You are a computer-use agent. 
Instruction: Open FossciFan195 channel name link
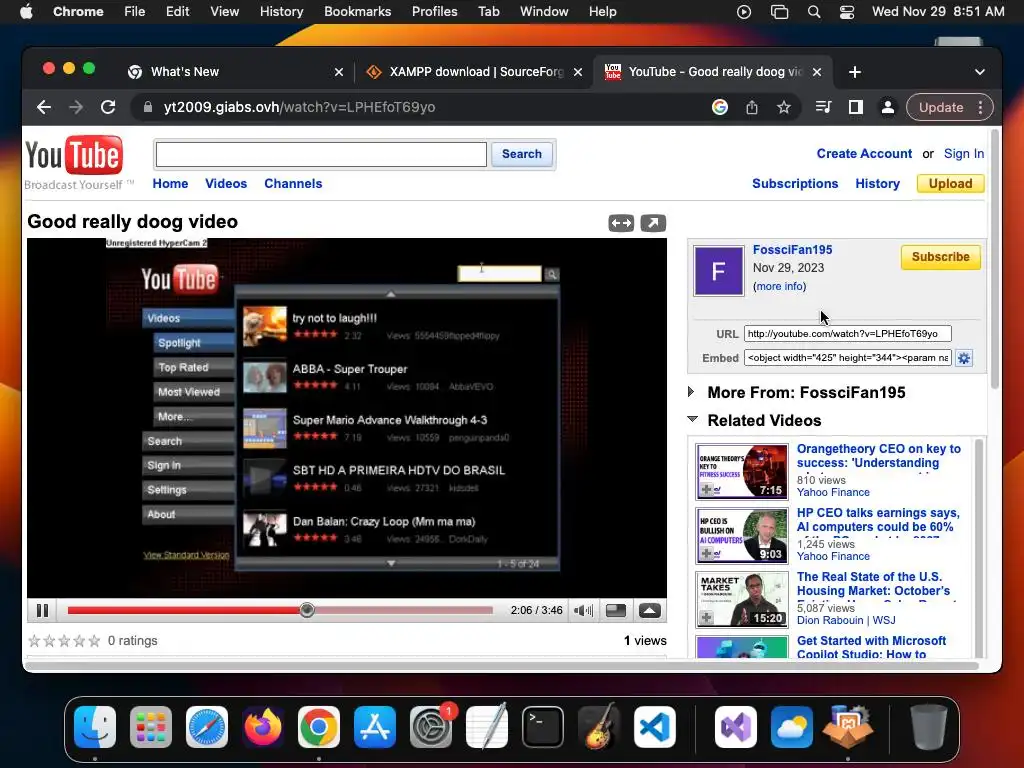792,249
